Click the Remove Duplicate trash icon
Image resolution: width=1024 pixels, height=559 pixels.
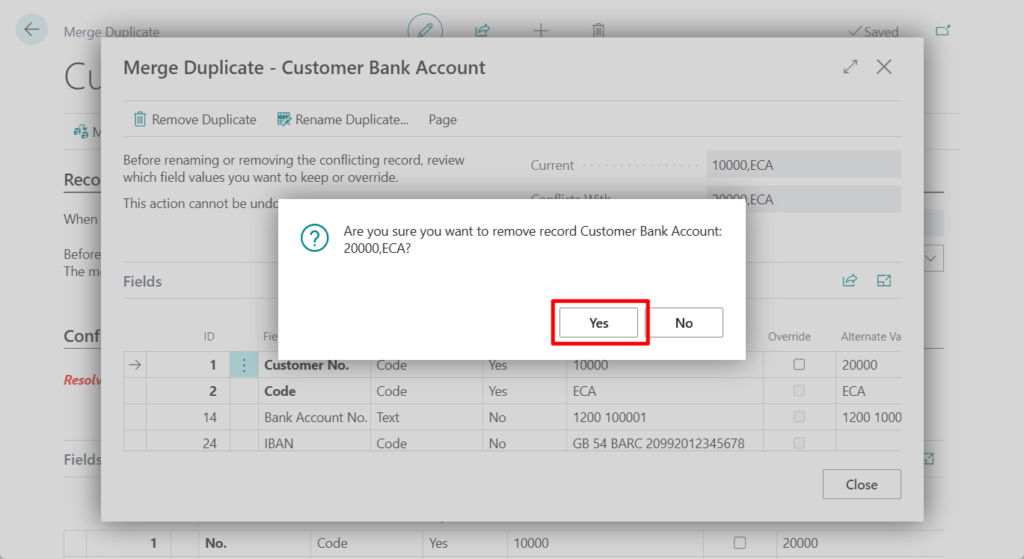point(141,120)
